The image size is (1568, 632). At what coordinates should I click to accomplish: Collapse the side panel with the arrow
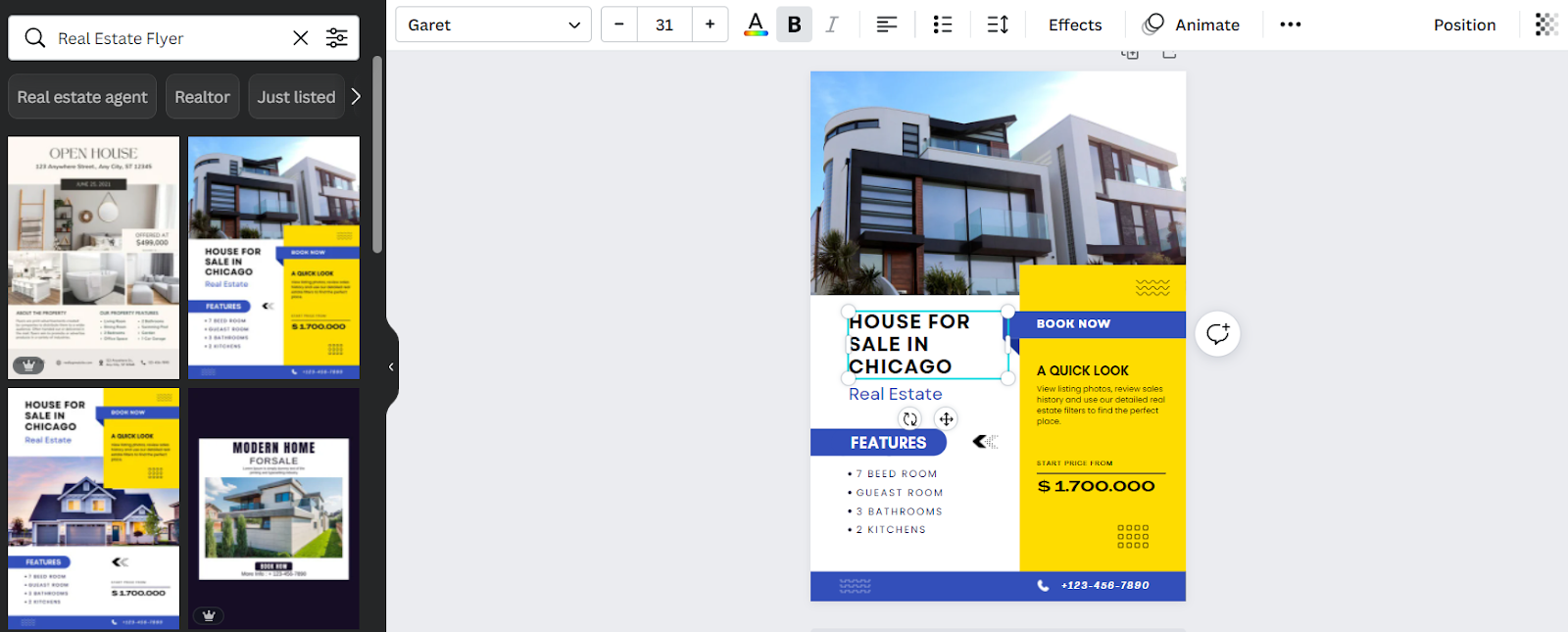pyautogui.click(x=391, y=366)
